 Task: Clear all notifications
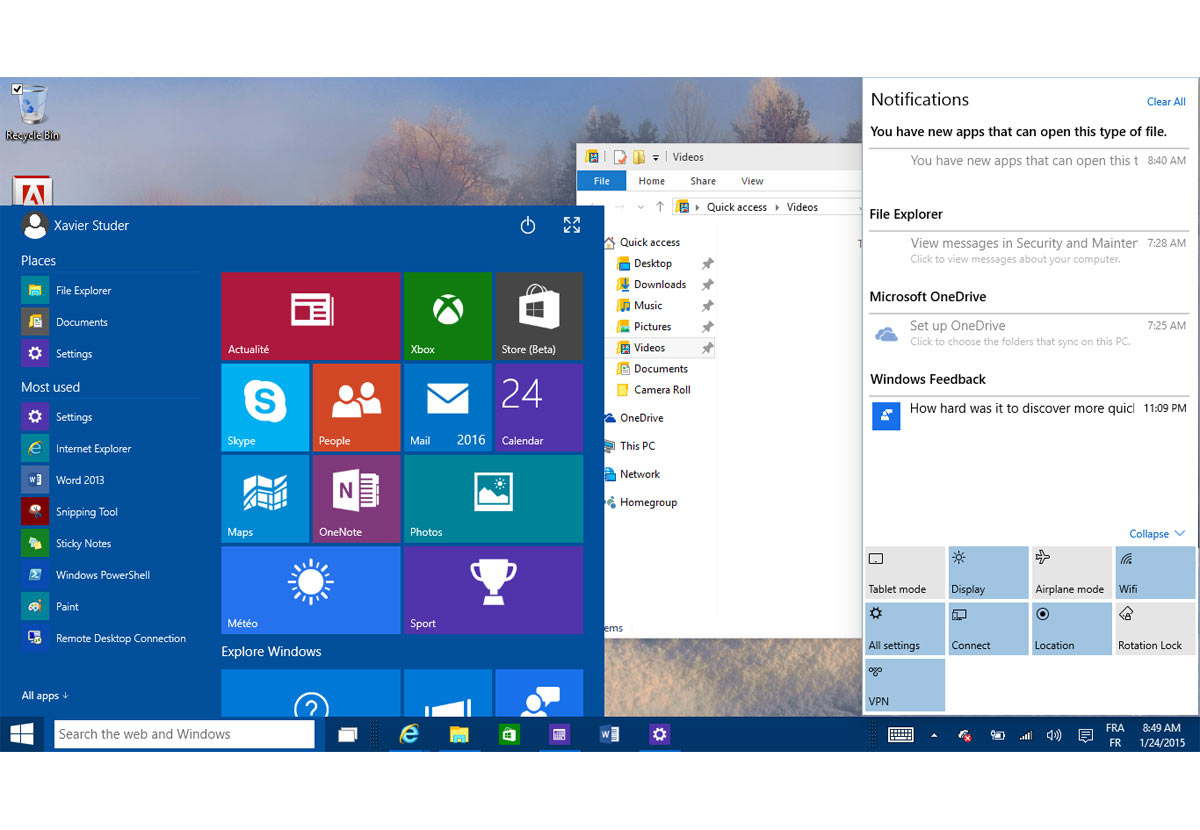1166,102
